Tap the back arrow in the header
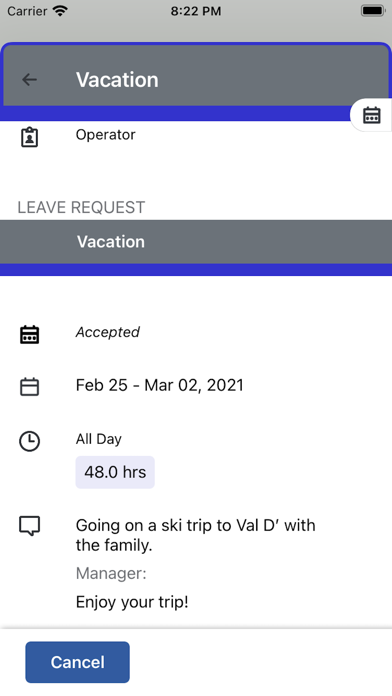 pyautogui.click(x=29, y=79)
